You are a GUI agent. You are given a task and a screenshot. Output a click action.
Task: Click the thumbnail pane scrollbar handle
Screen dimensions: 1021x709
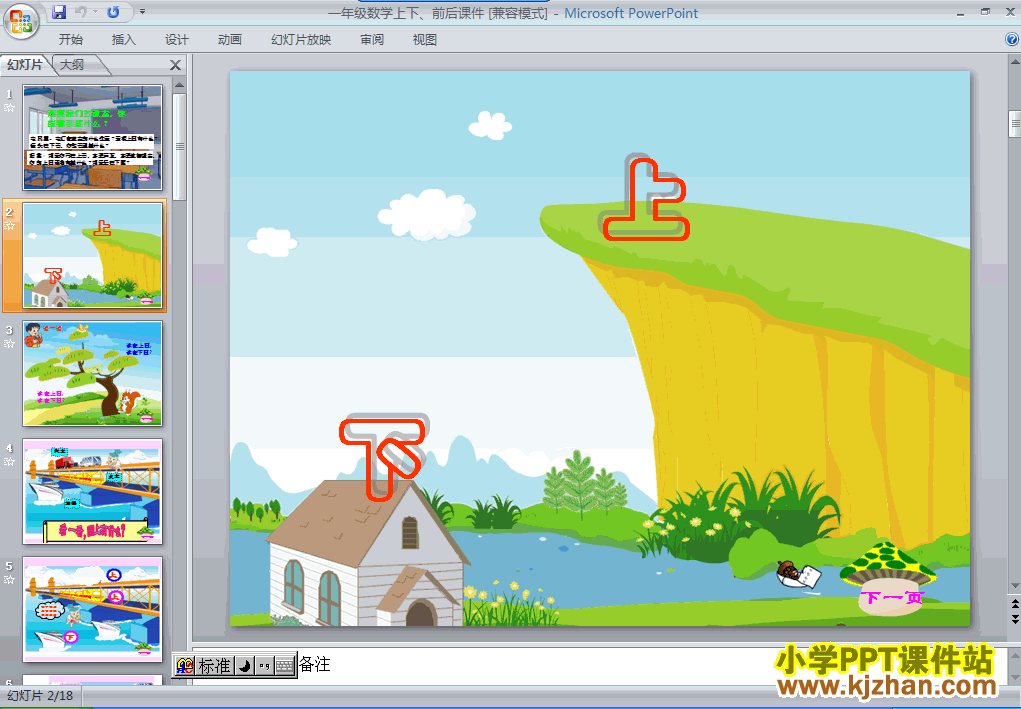coord(180,146)
